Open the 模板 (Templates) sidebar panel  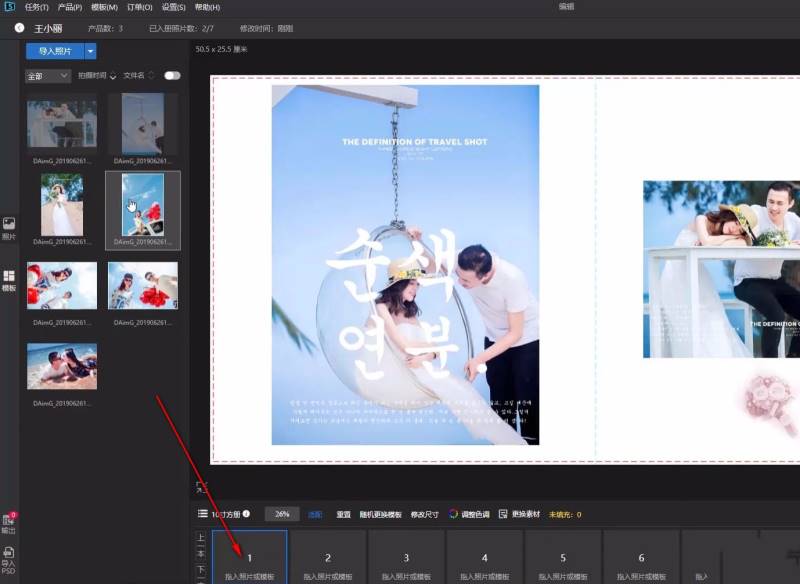(9, 280)
